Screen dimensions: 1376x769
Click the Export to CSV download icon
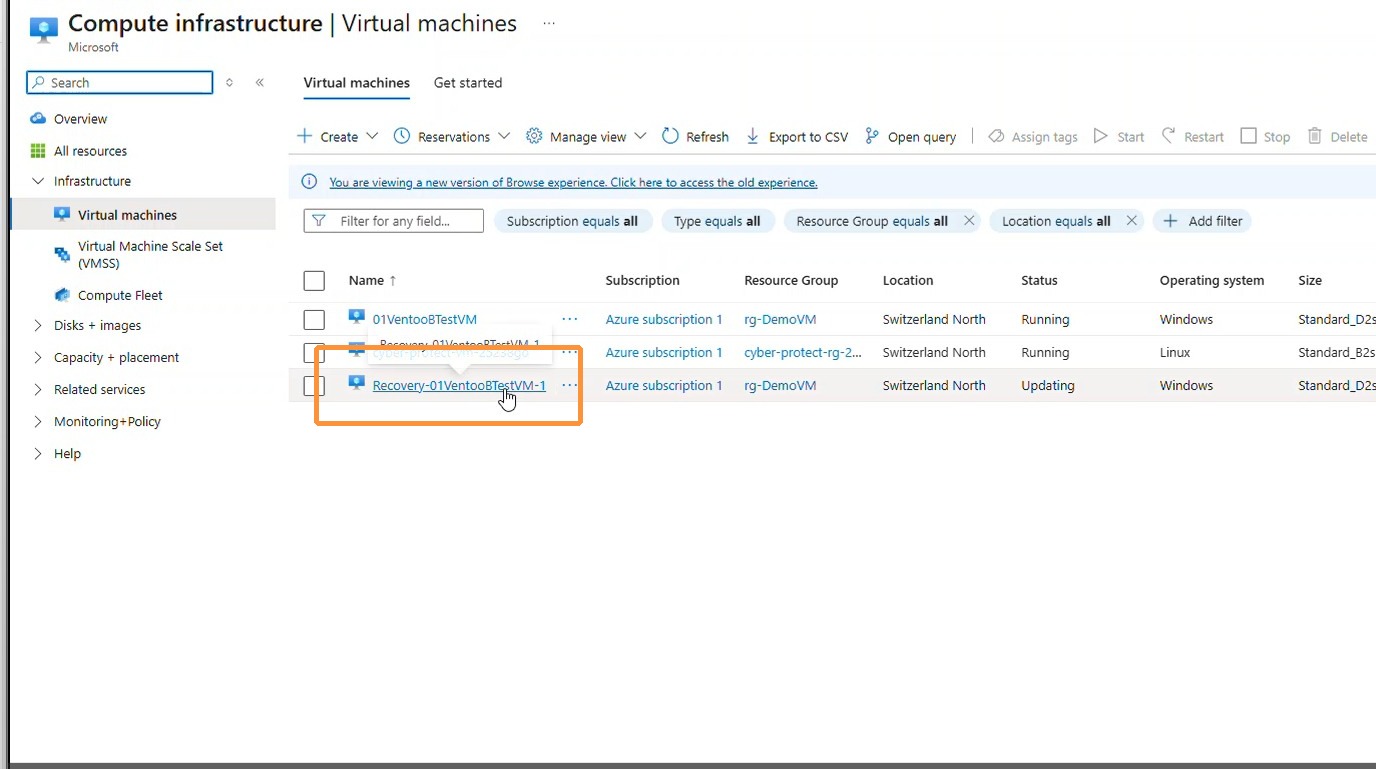[x=753, y=136]
